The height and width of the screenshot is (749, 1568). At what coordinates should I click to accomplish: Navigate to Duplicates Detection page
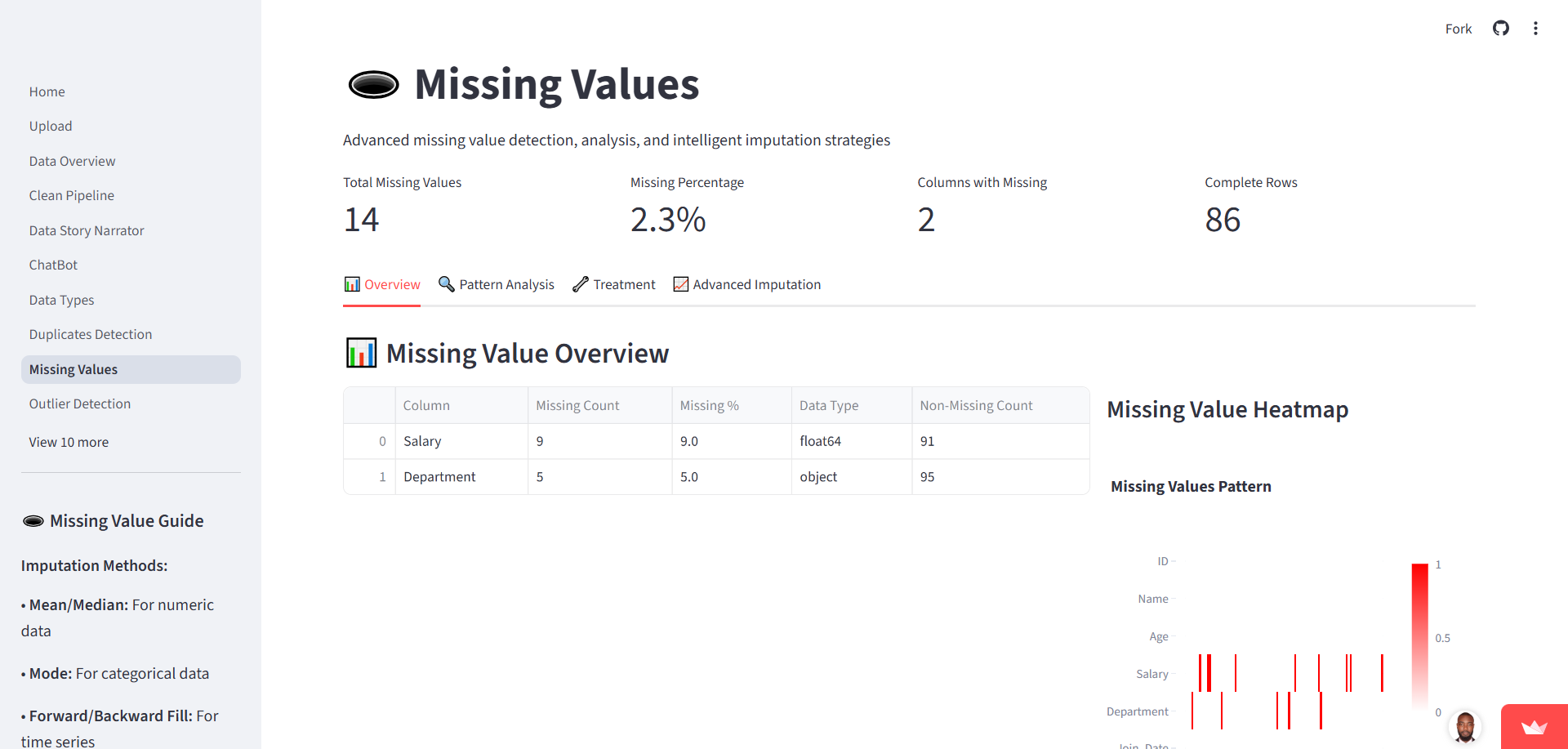(90, 334)
